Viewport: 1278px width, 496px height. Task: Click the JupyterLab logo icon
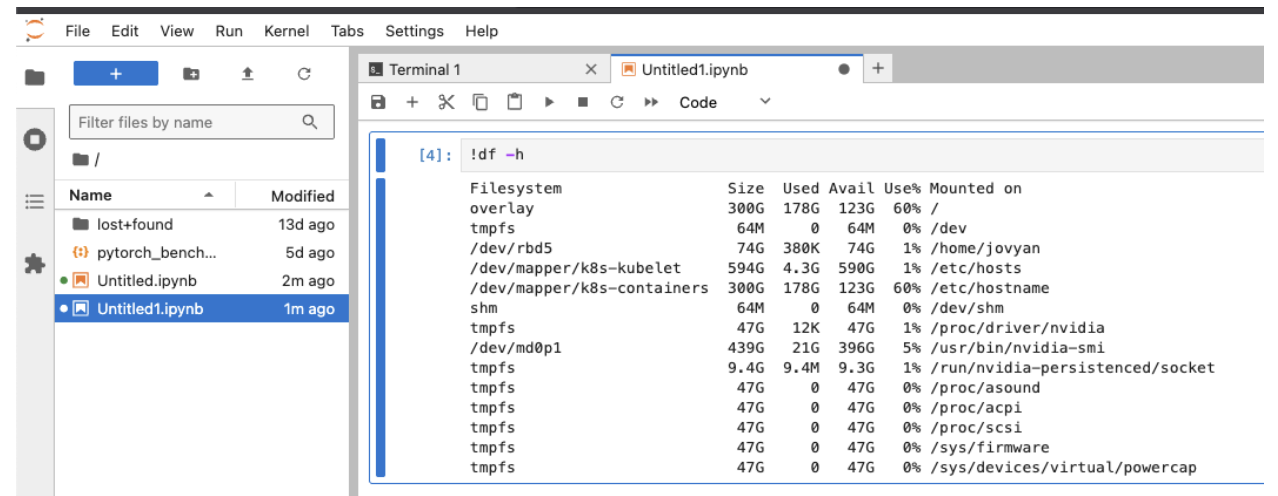pyautogui.click(x=35, y=31)
